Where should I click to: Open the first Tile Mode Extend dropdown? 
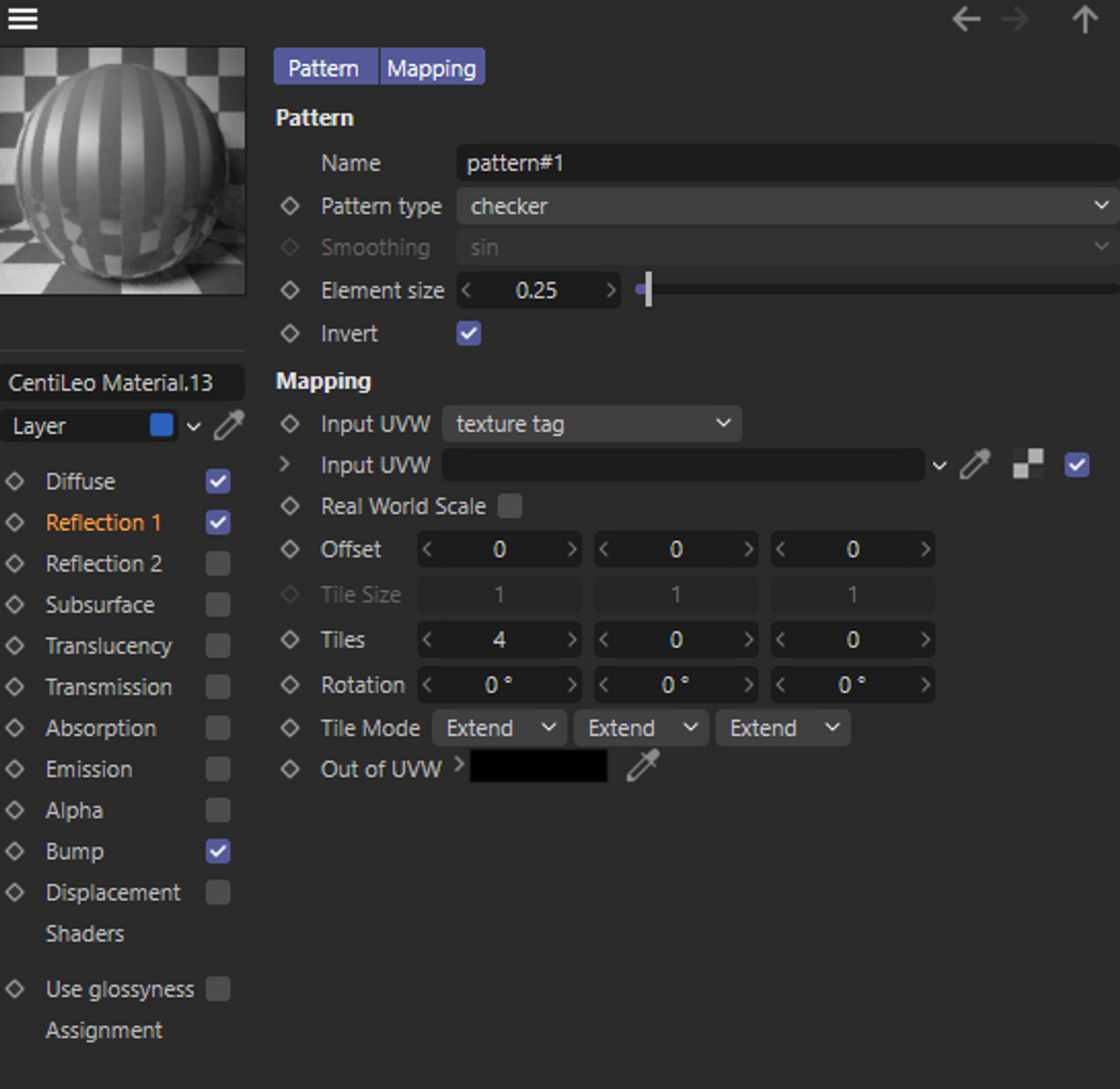pyautogui.click(x=499, y=728)
